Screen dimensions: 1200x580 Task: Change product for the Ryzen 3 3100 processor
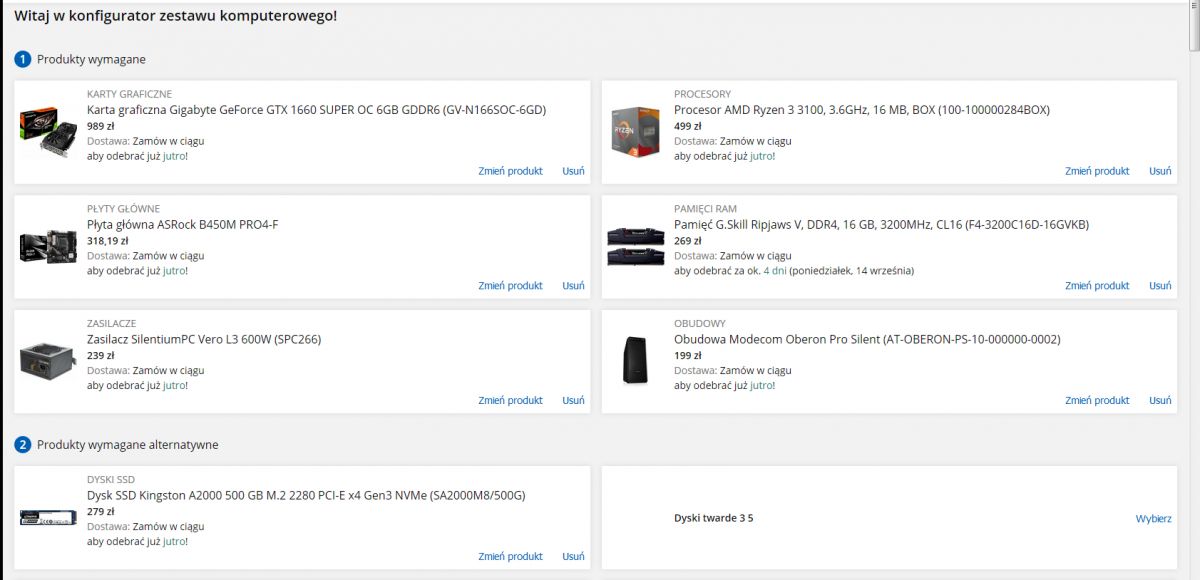(1097, 171)
